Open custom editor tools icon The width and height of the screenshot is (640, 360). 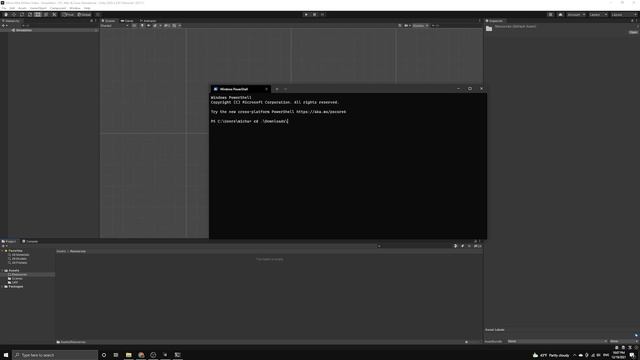[x=54, y=15]
